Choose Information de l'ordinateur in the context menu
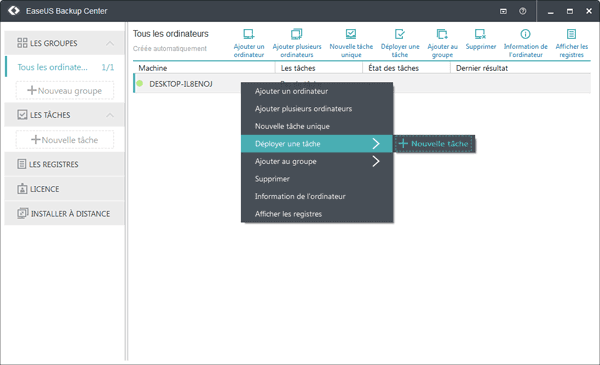This screenshot has height=365, width=600. (x=317, y=196)
